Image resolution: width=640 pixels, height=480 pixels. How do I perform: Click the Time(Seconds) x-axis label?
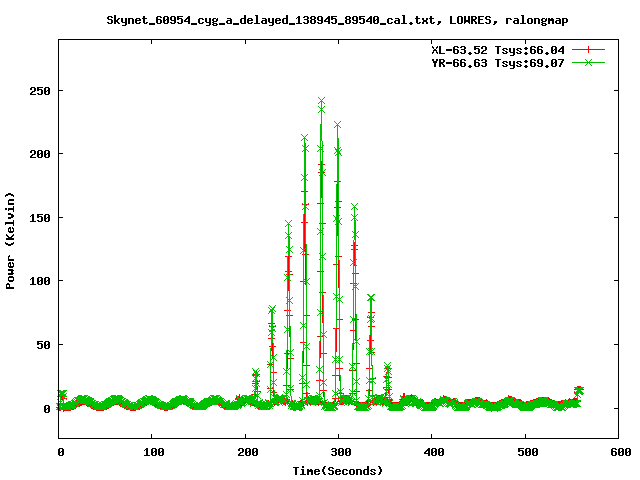[x=339, y=470]
